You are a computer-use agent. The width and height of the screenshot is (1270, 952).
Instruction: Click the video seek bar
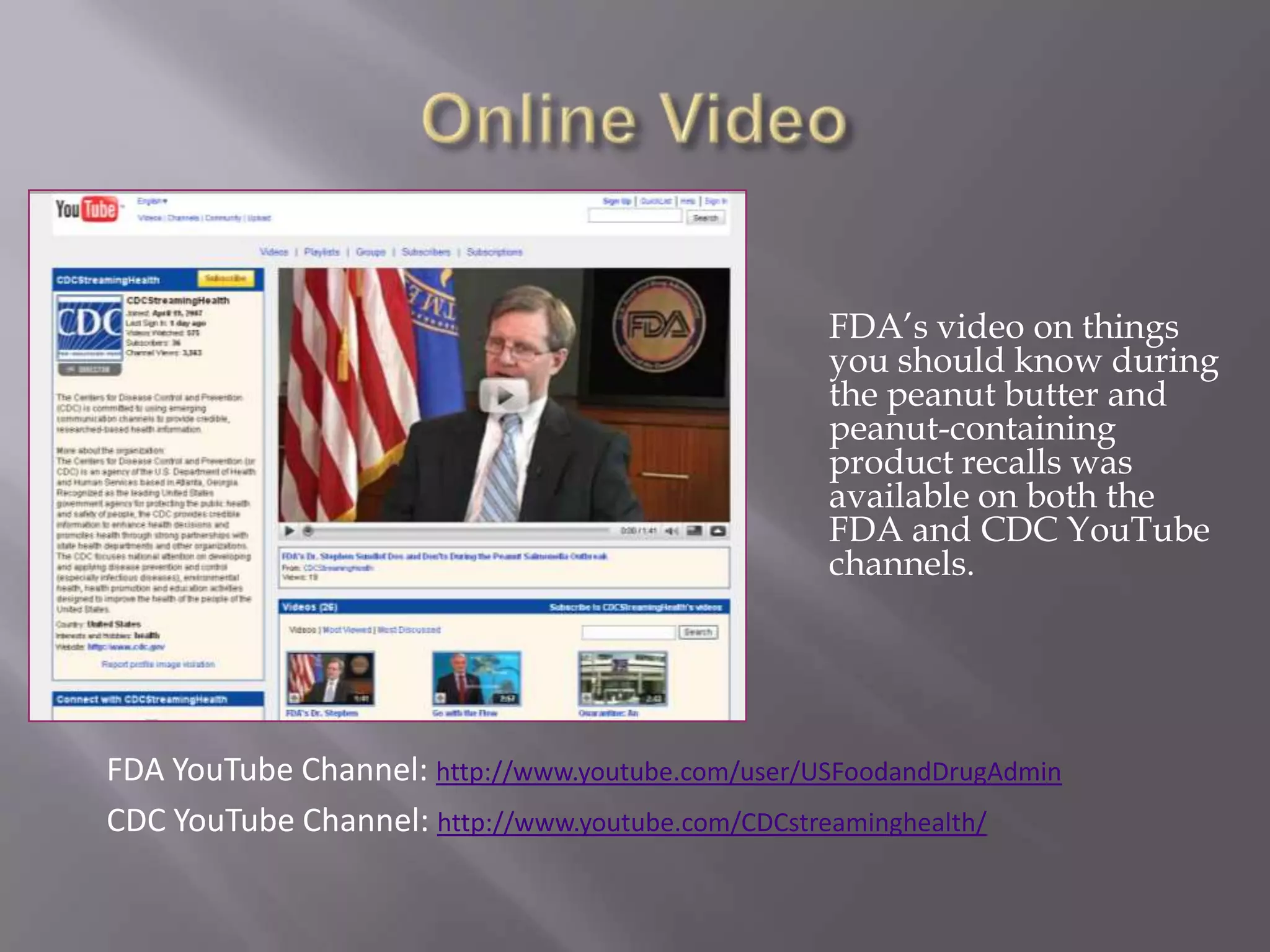click(459, 531)
